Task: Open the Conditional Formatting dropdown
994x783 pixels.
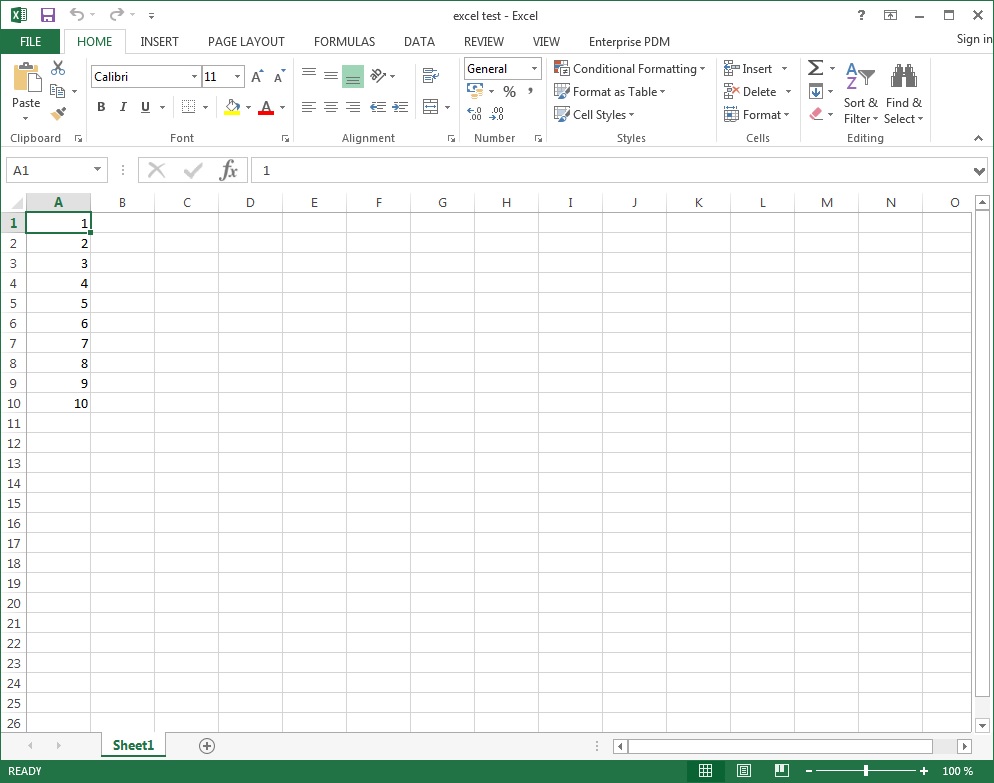Action: pos(630,69)
